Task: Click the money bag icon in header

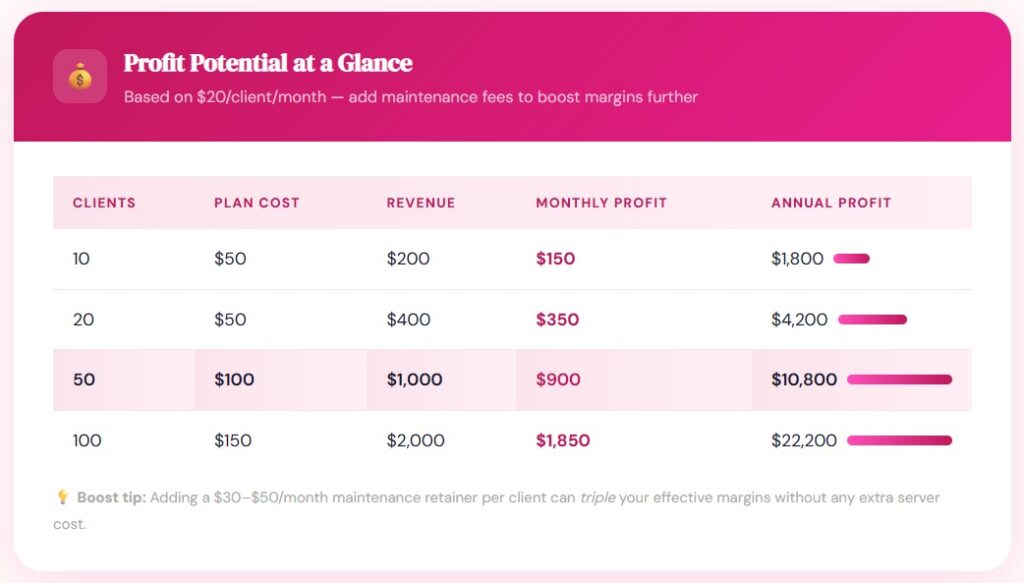Action: 80,76
